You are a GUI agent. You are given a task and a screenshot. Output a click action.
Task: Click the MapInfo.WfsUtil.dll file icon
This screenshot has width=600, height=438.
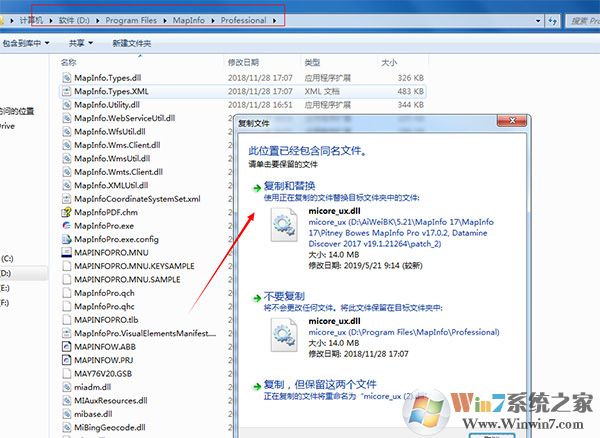[67, 131]
